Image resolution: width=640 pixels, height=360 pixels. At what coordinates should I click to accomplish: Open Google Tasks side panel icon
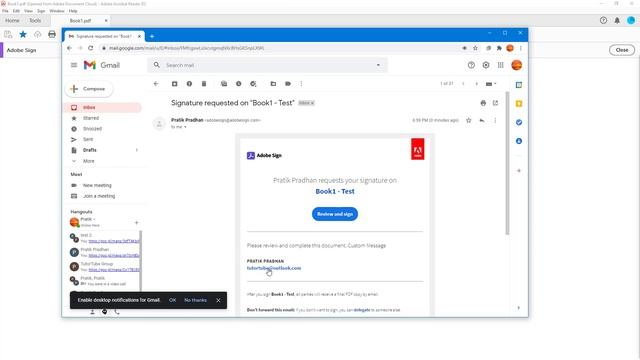(519, 122)
